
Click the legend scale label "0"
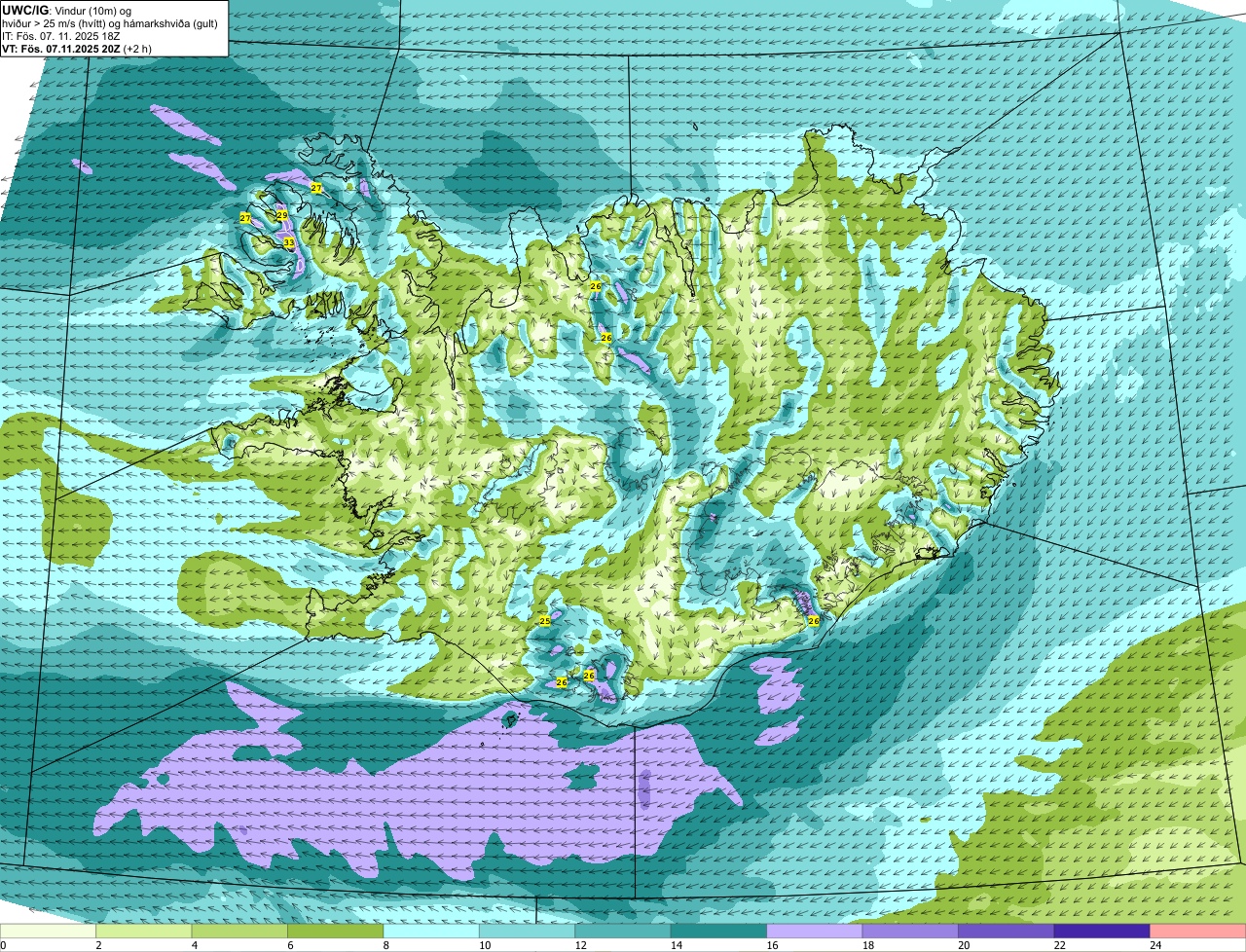pos(3,945)
